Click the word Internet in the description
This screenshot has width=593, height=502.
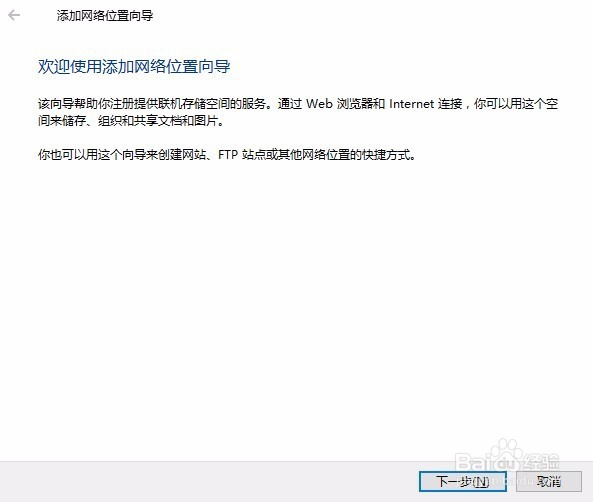411,104
